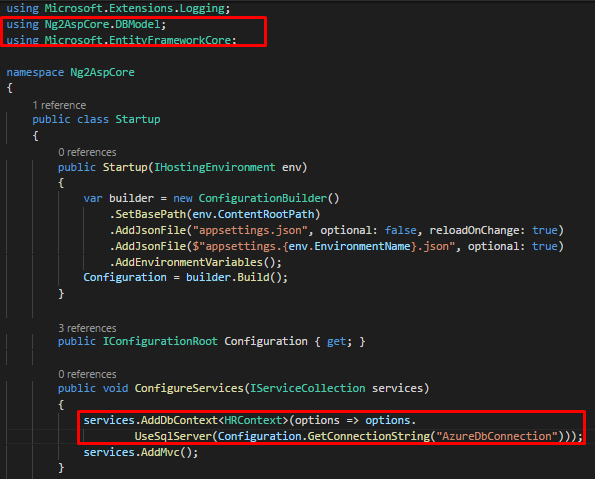Click 'services.AddMvc()' statement
Screen dimensions: 595x479
[141, 452]
